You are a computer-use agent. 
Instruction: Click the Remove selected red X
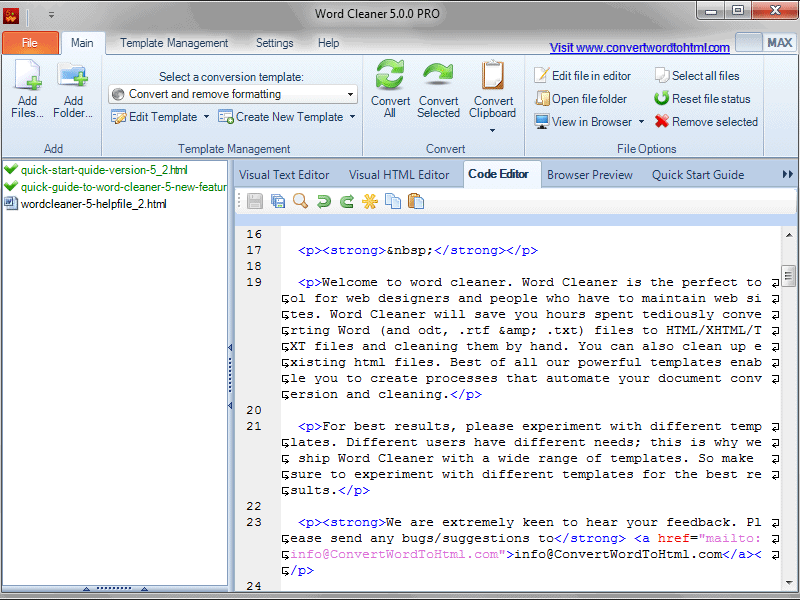click(x=706, y=122)
